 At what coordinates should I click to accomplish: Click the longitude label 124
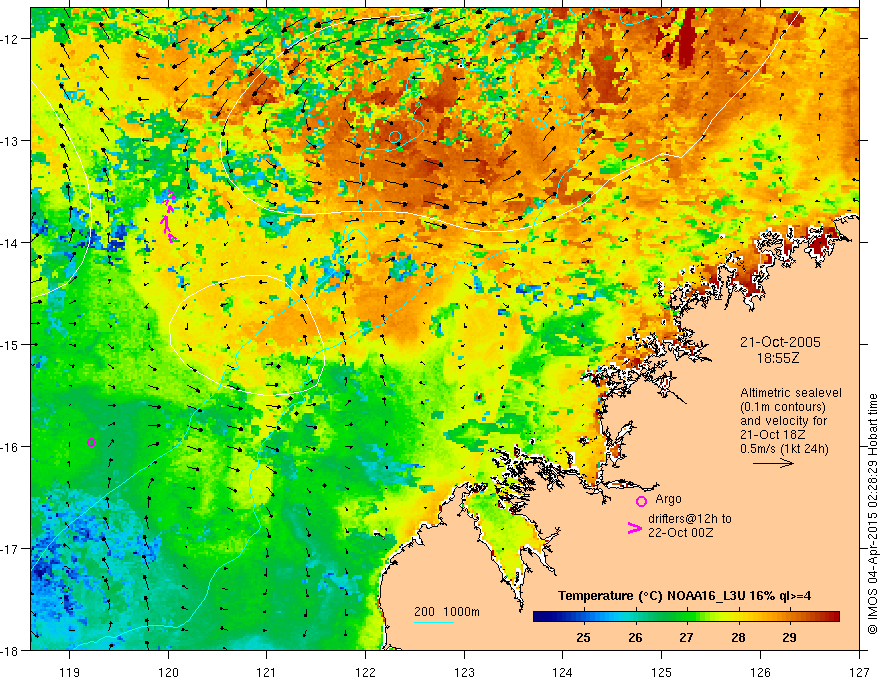pos(563,672)
